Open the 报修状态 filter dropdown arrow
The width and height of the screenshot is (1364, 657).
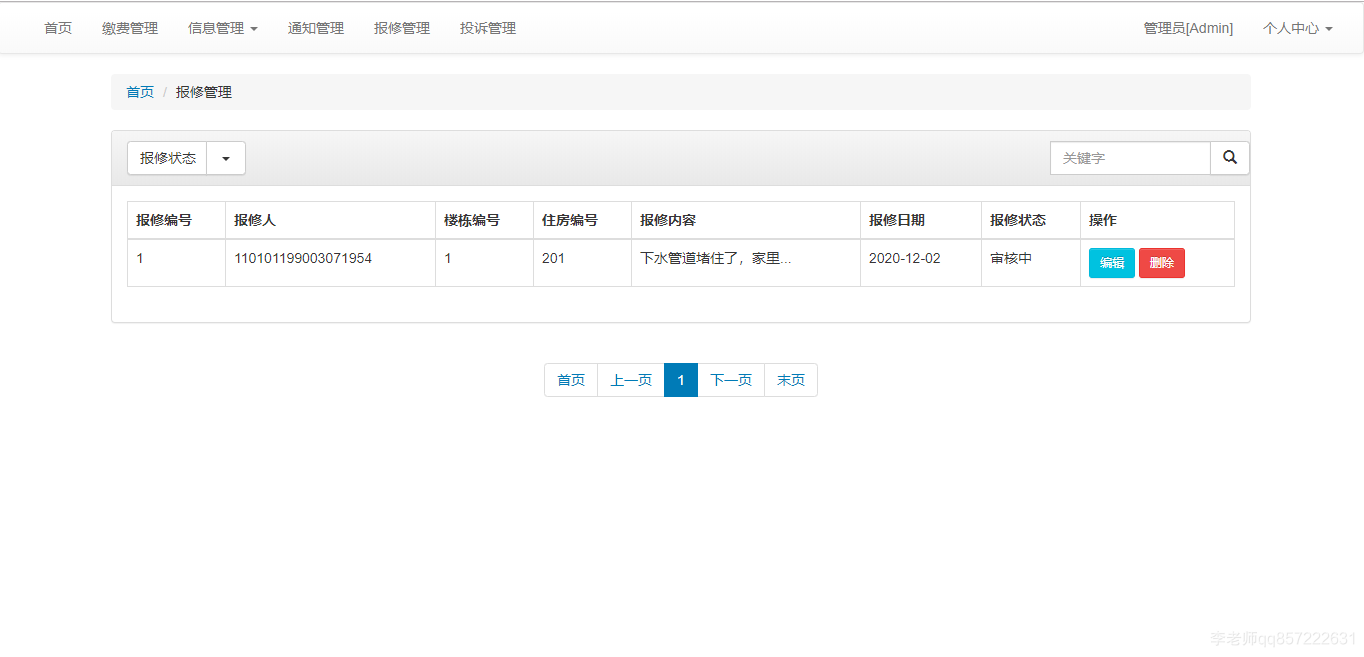click(225, 157)
